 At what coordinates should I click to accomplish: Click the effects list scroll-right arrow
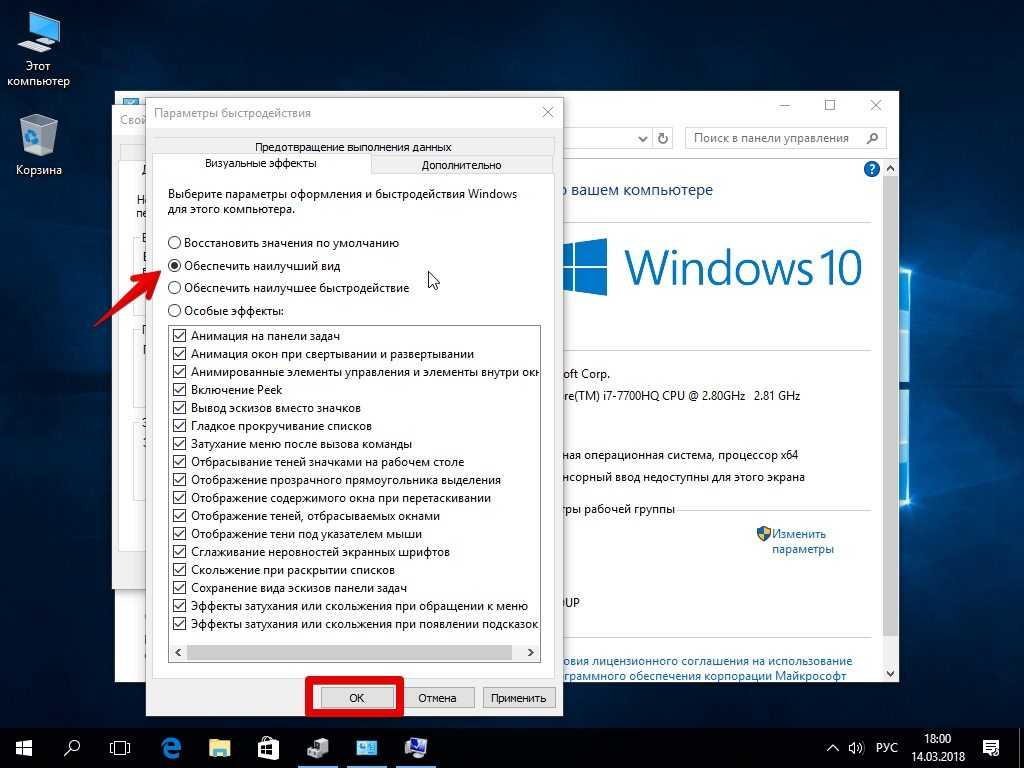[x=530, y=652]
